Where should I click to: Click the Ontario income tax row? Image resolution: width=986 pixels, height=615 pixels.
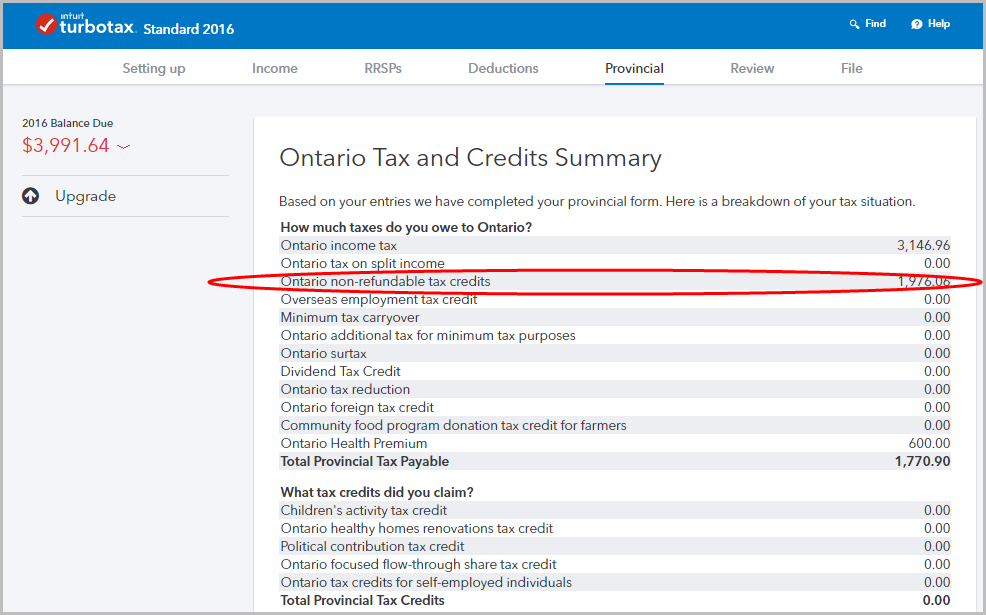click(615, 245)
